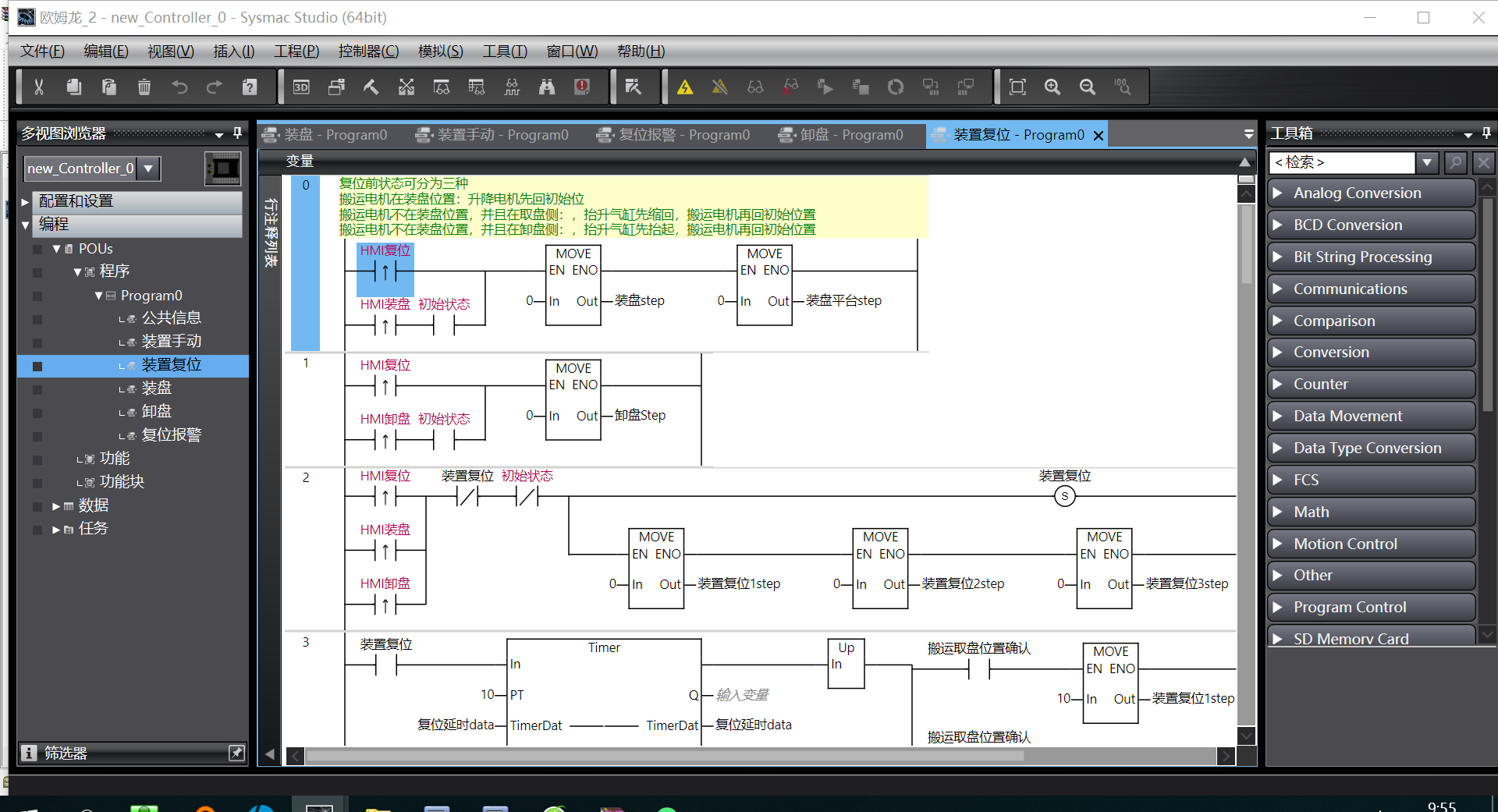Click the Cut scissors icon in toolbar
Screen dimensions: 1498x812
pos(38,87)
